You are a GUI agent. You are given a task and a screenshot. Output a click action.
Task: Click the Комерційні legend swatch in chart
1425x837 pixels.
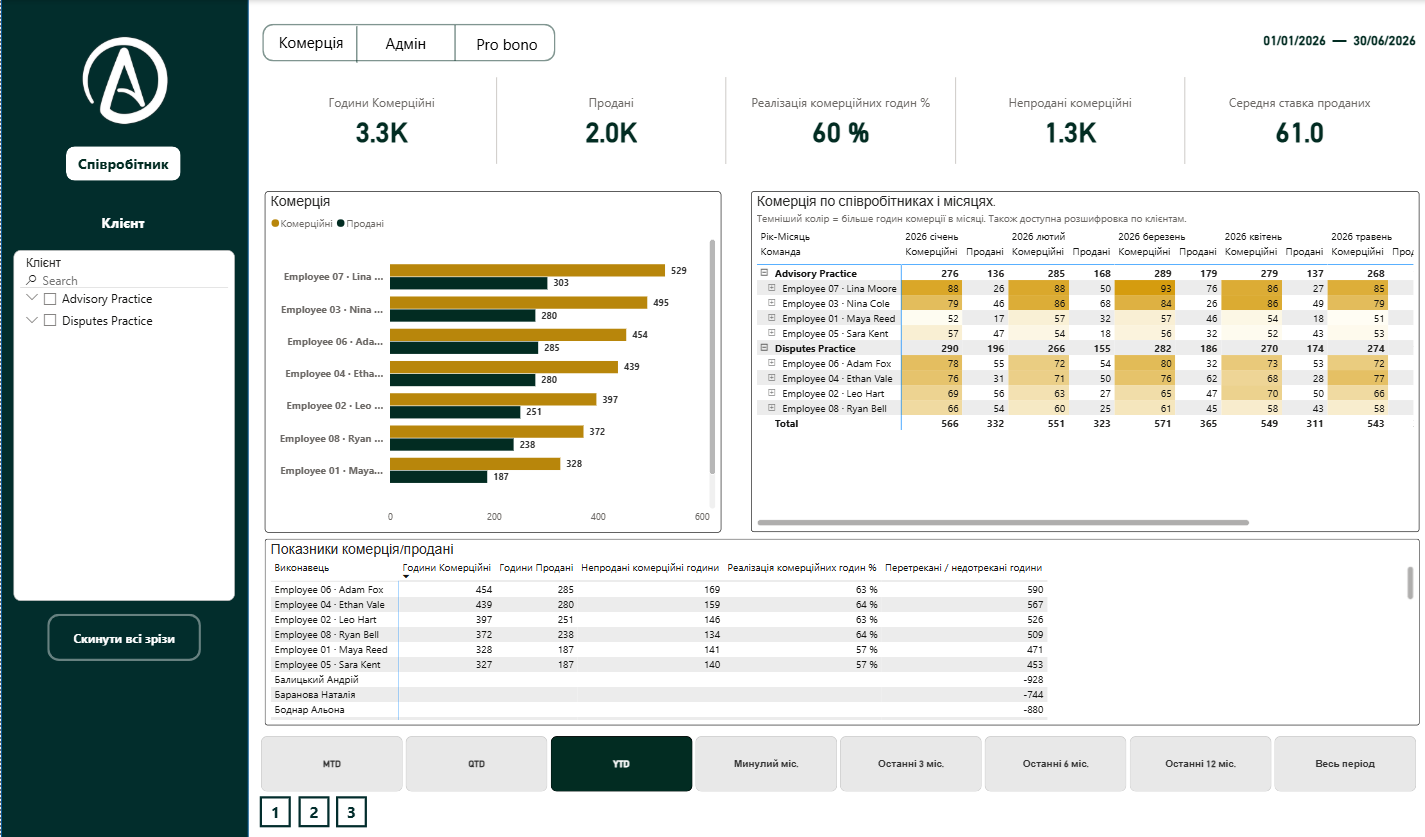[x=275, y=224]
